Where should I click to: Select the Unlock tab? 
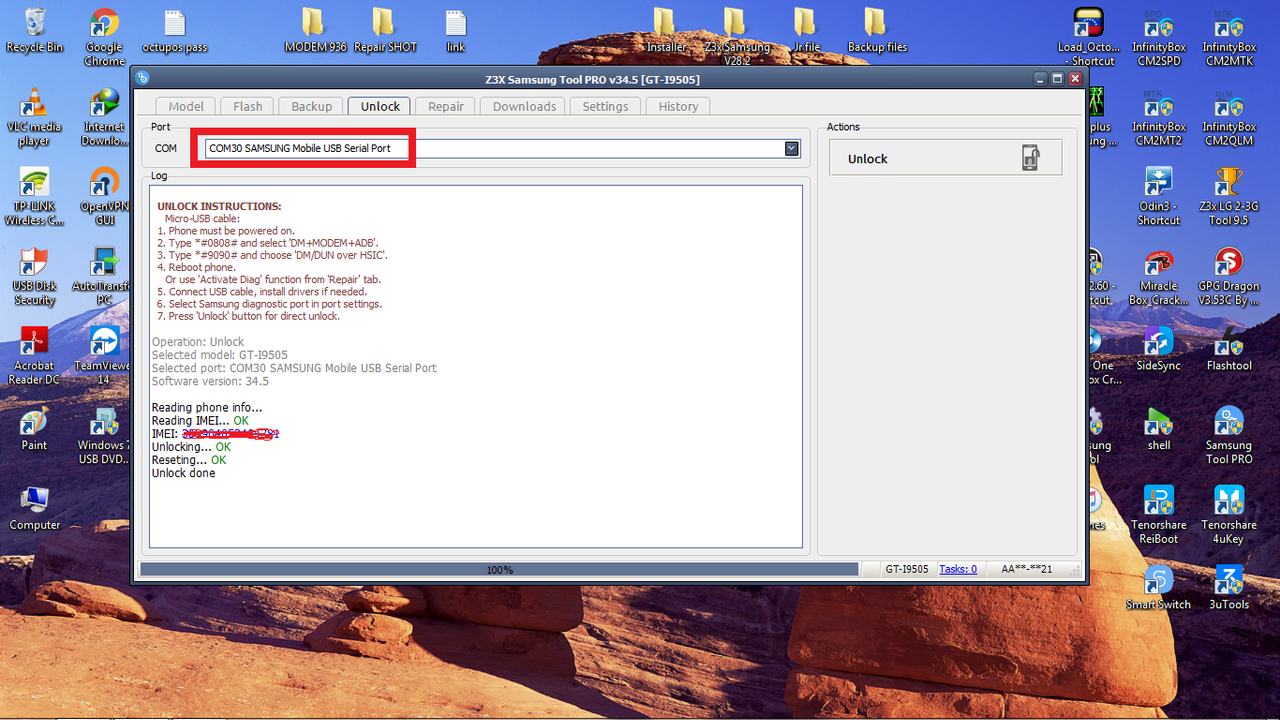(380, 106)
